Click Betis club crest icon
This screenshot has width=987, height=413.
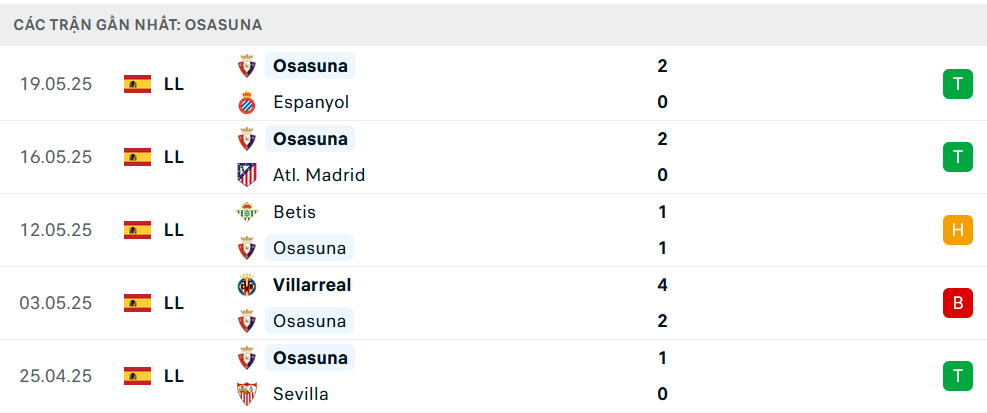247,212
